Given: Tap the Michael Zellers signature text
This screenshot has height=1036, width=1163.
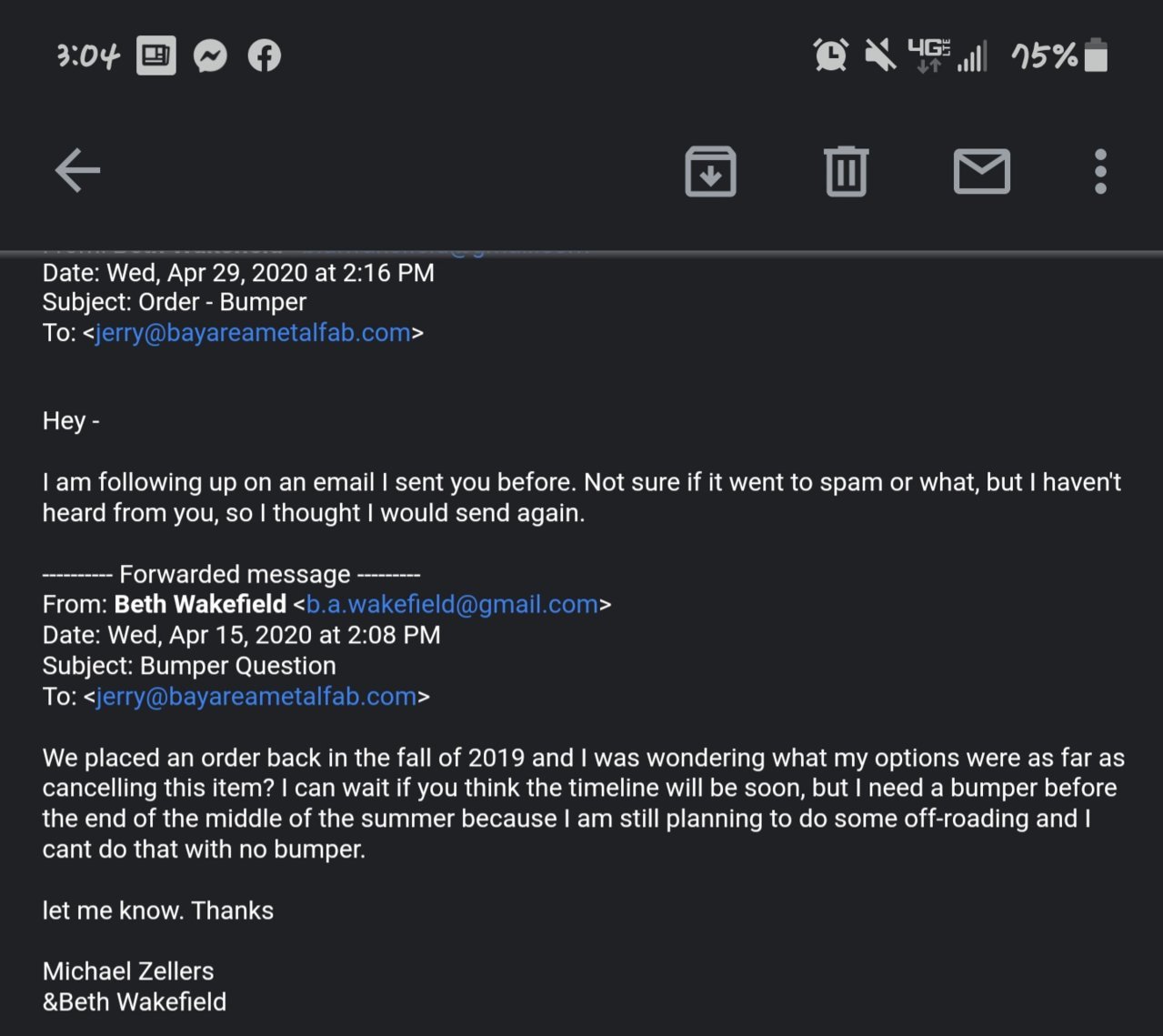Looking at the screenshot, I should pyautogui.click(x=128, y=971).
